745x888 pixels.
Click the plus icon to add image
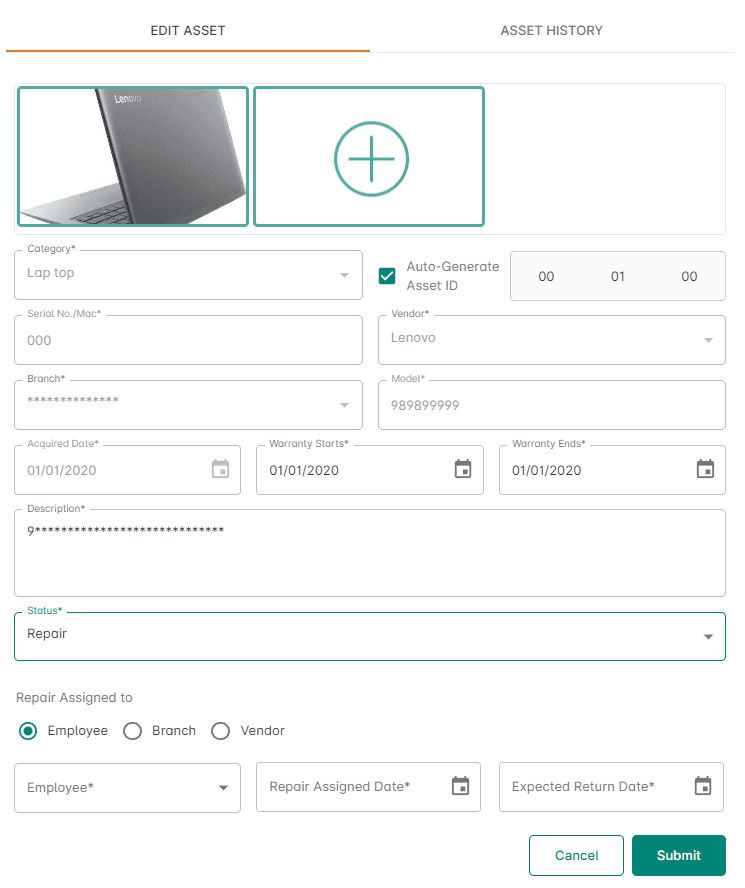[x=370, y=157]
